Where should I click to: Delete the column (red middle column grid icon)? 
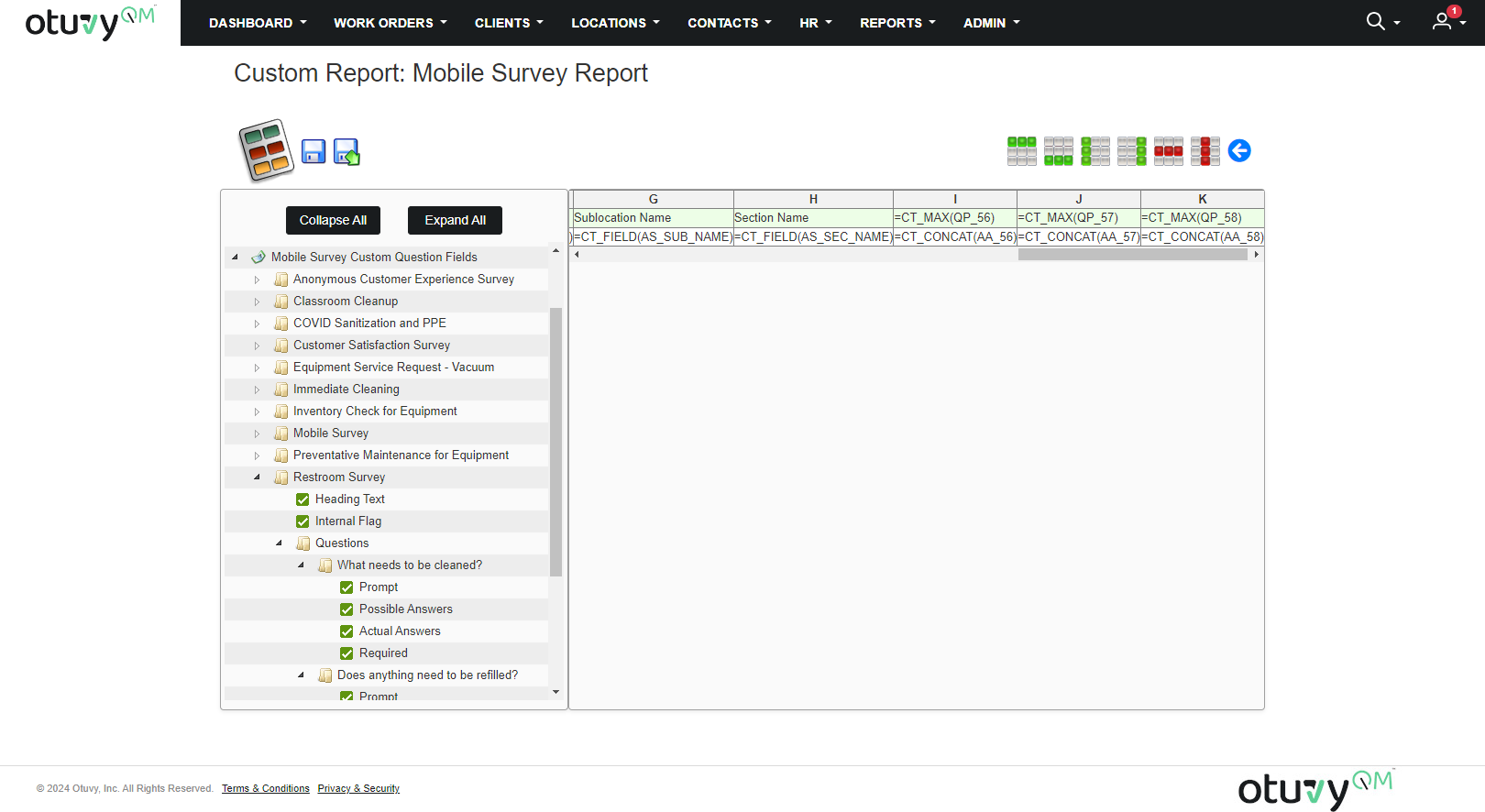(x=1205, y=151)
